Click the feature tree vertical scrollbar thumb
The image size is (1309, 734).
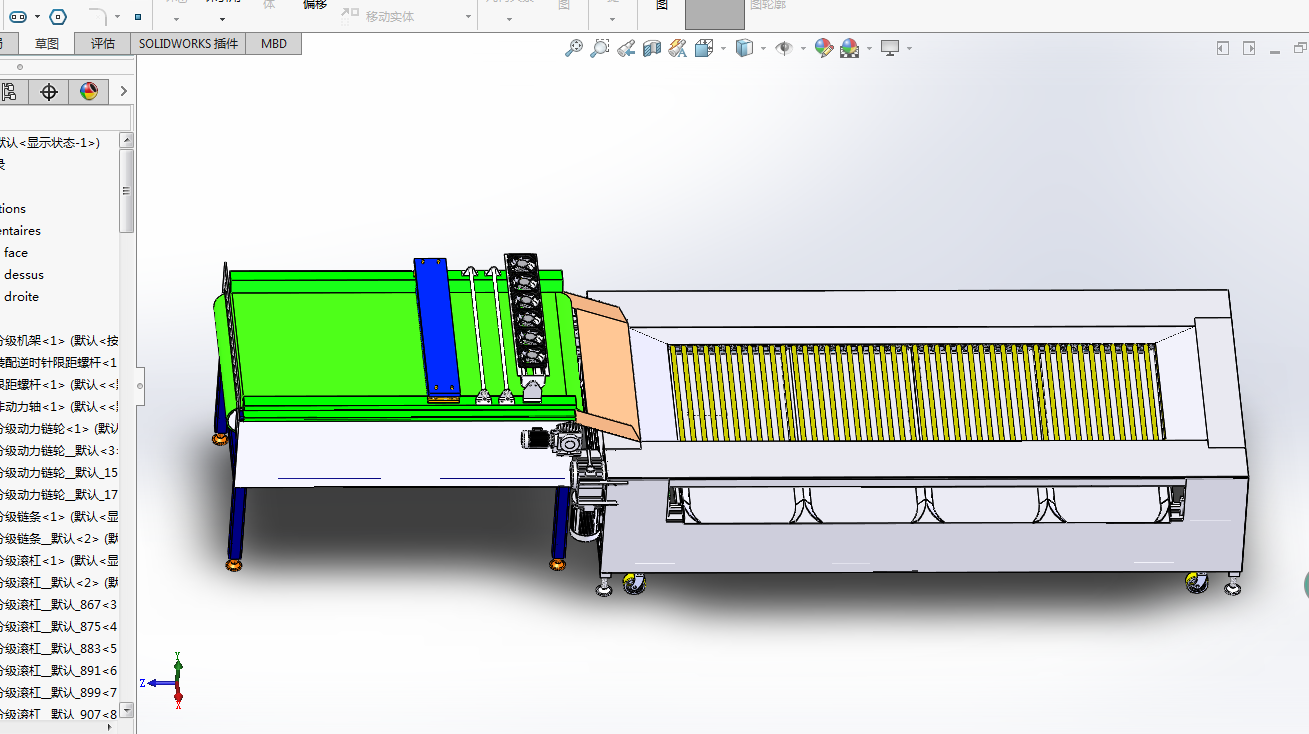126,190
